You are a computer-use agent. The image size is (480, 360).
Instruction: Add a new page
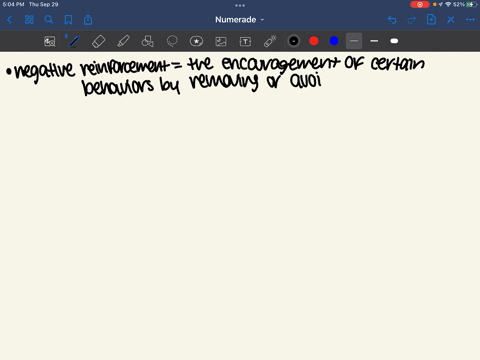tap(431, 20)
